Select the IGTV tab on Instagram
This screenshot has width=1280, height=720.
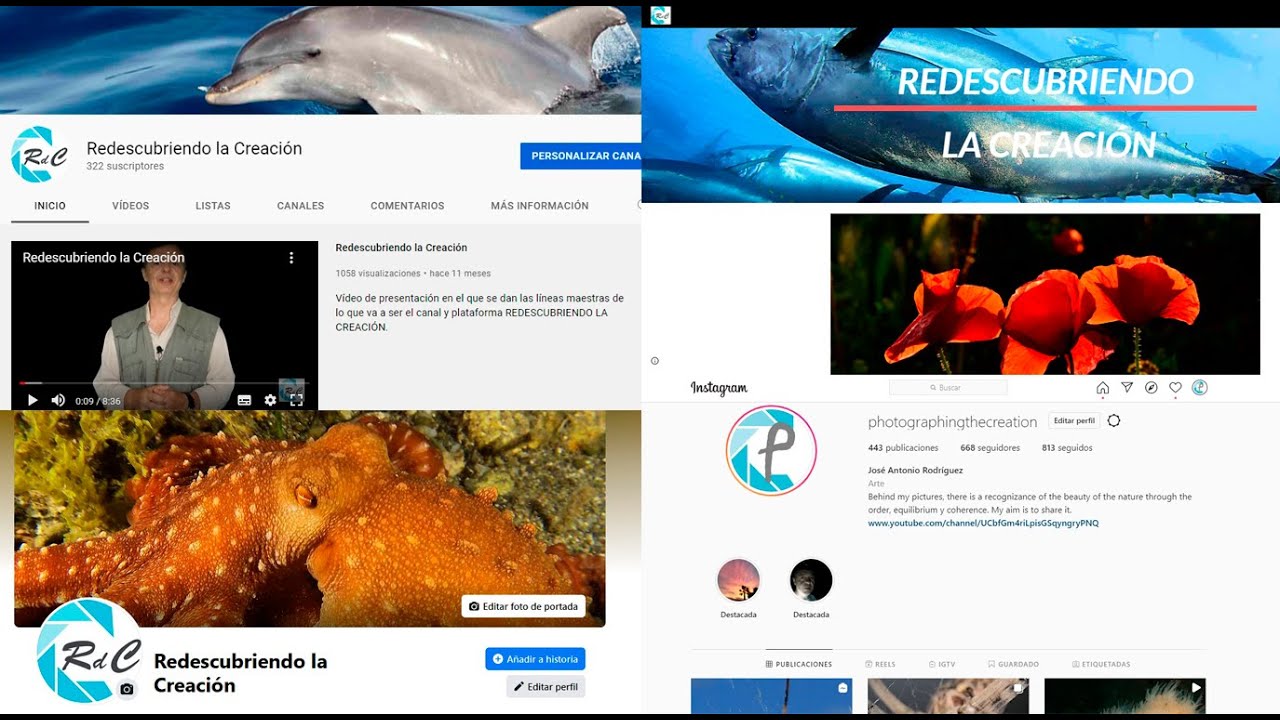pyautogui.click(x=941, y=664)
